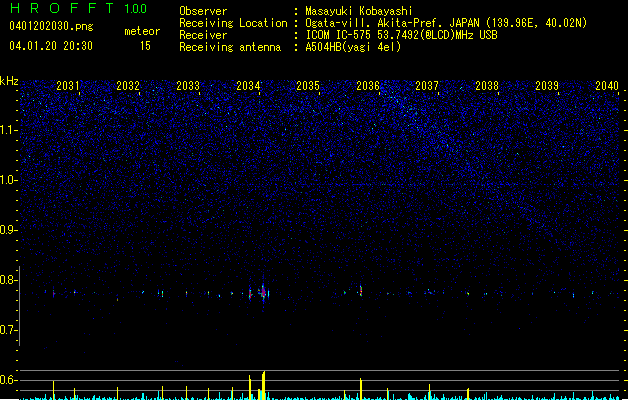Image resolution: width=629 pixels, height=400 pixels.
Task: Click the 2035 time marker
Action: [x=308, y=86]
